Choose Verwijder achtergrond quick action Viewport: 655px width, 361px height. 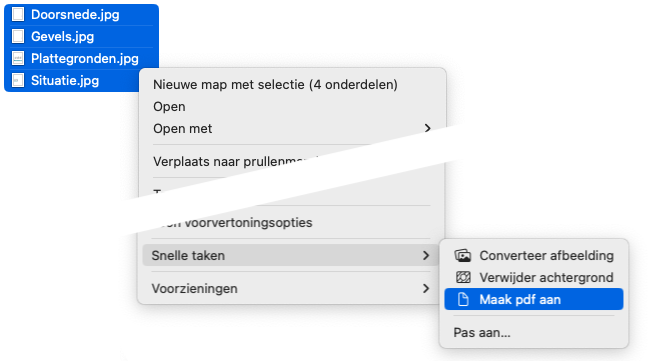click(x=534, y=277)
